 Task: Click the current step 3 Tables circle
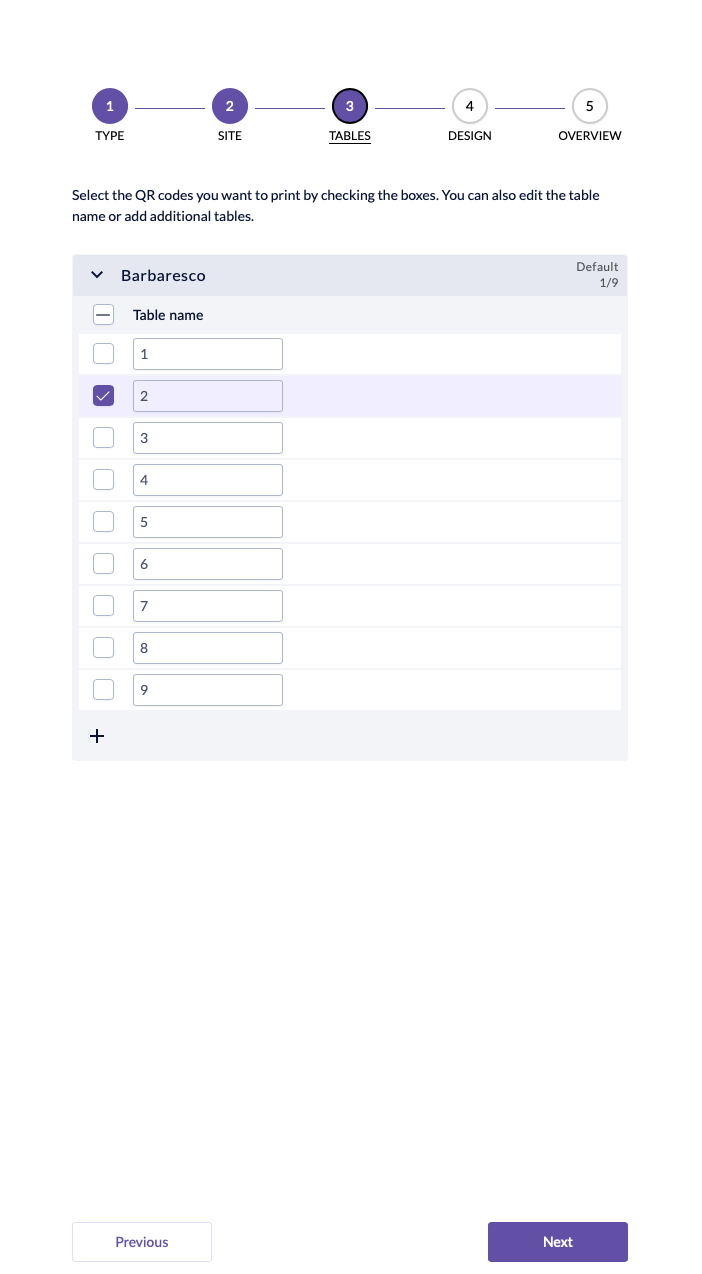point(350,106)
